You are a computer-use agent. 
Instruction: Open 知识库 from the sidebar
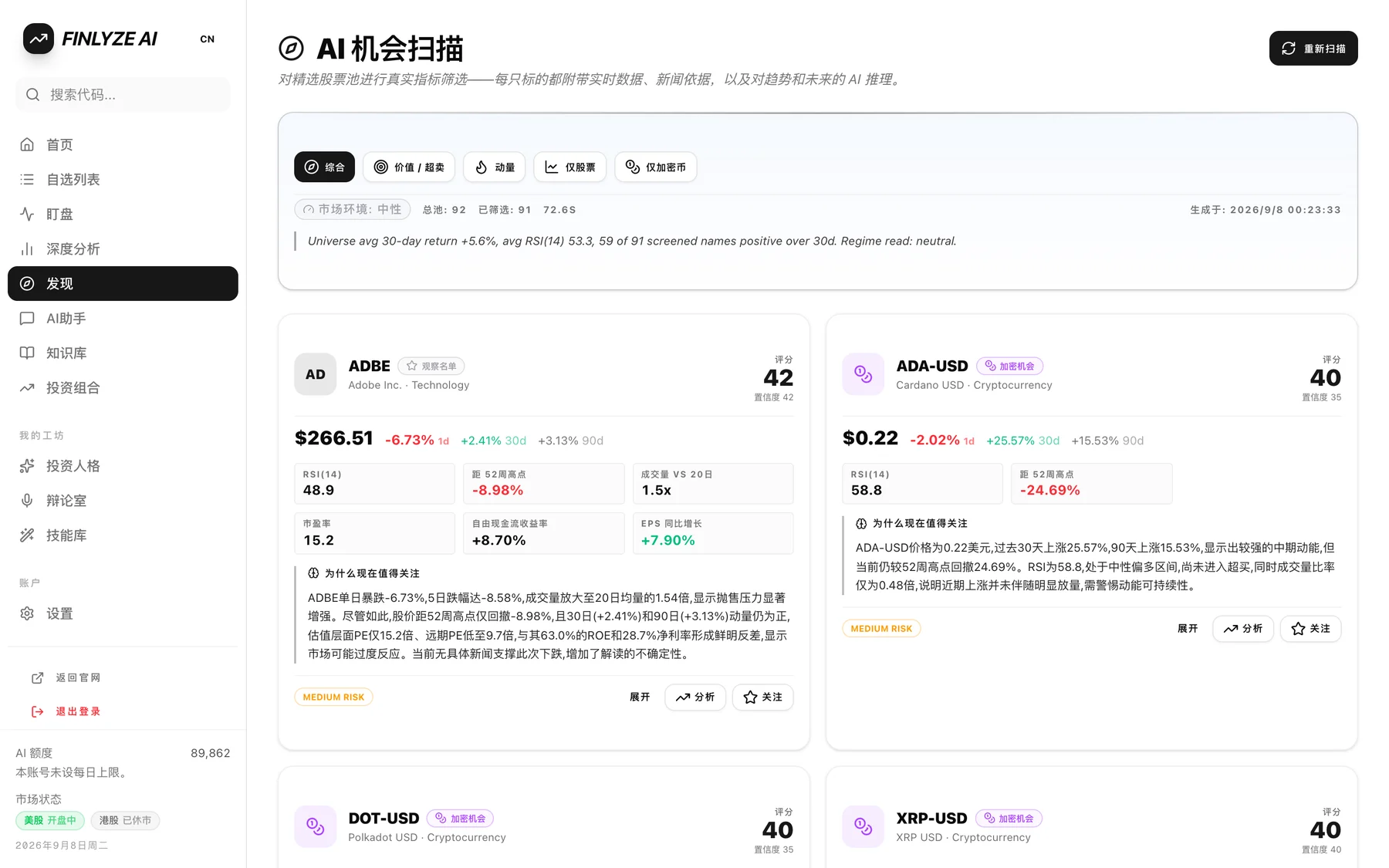click(123, 353)
